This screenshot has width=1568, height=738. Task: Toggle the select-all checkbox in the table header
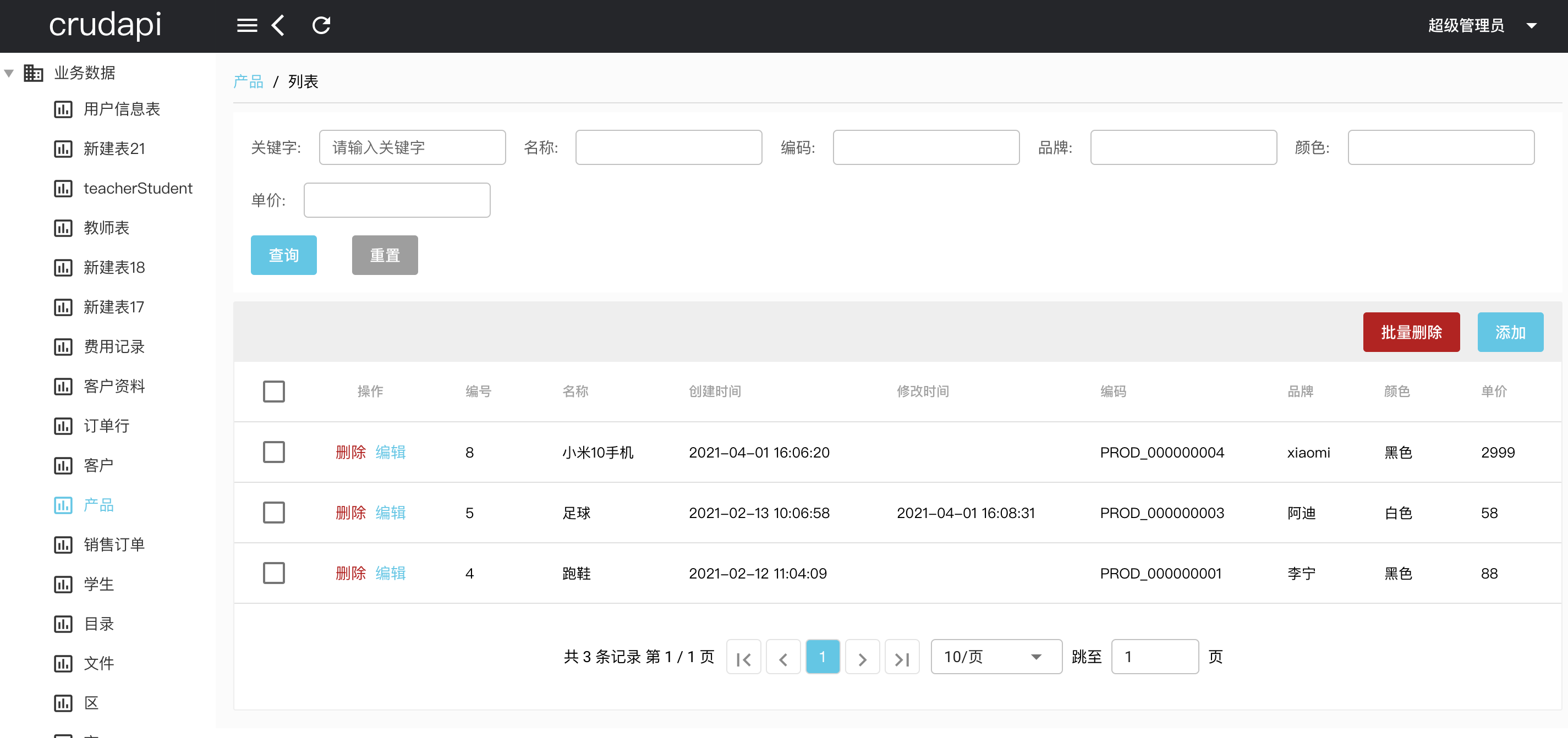click(274, 391)
